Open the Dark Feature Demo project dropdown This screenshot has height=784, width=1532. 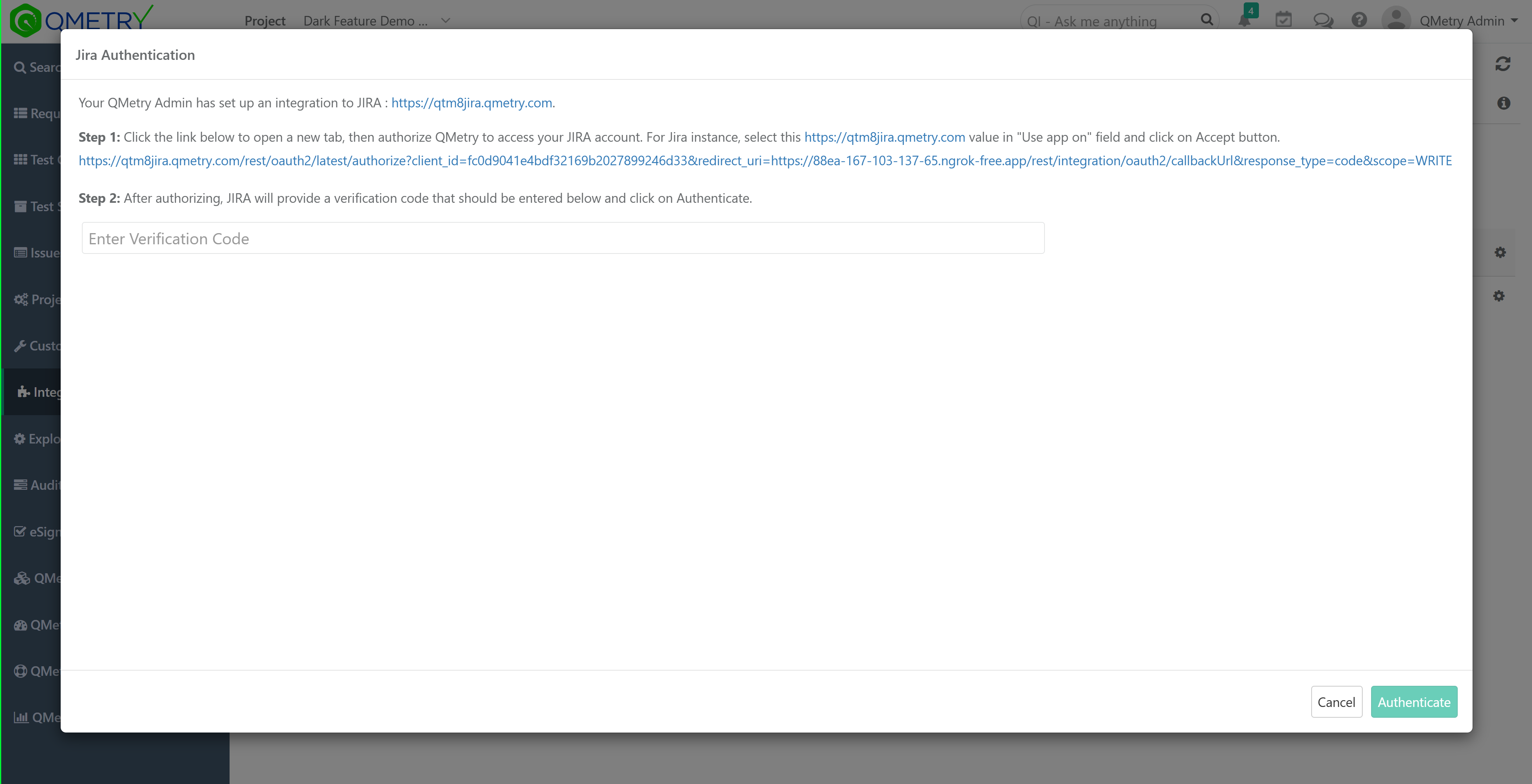(x=377, y=21)
